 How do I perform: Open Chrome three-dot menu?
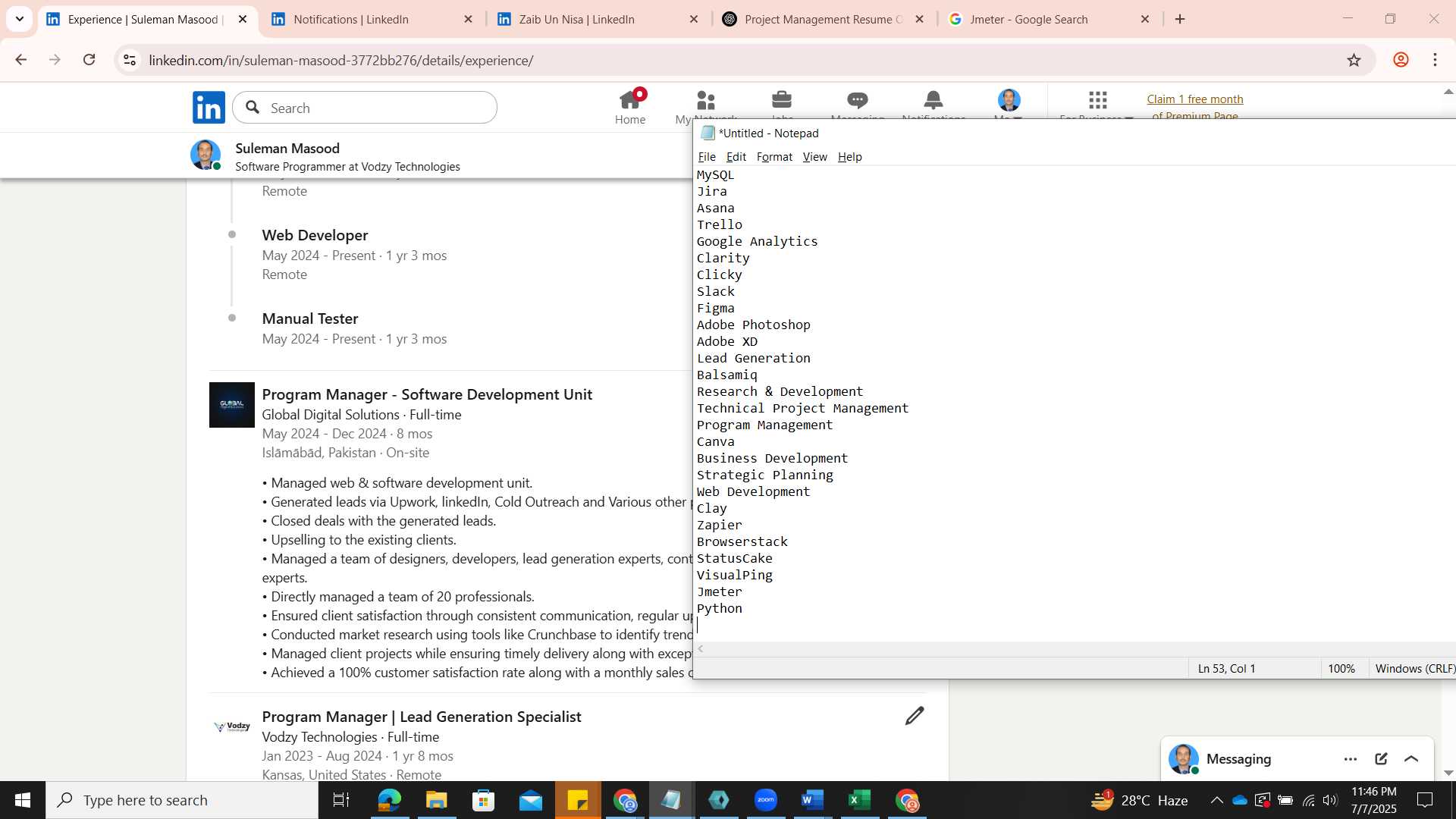click(1436, 60)
